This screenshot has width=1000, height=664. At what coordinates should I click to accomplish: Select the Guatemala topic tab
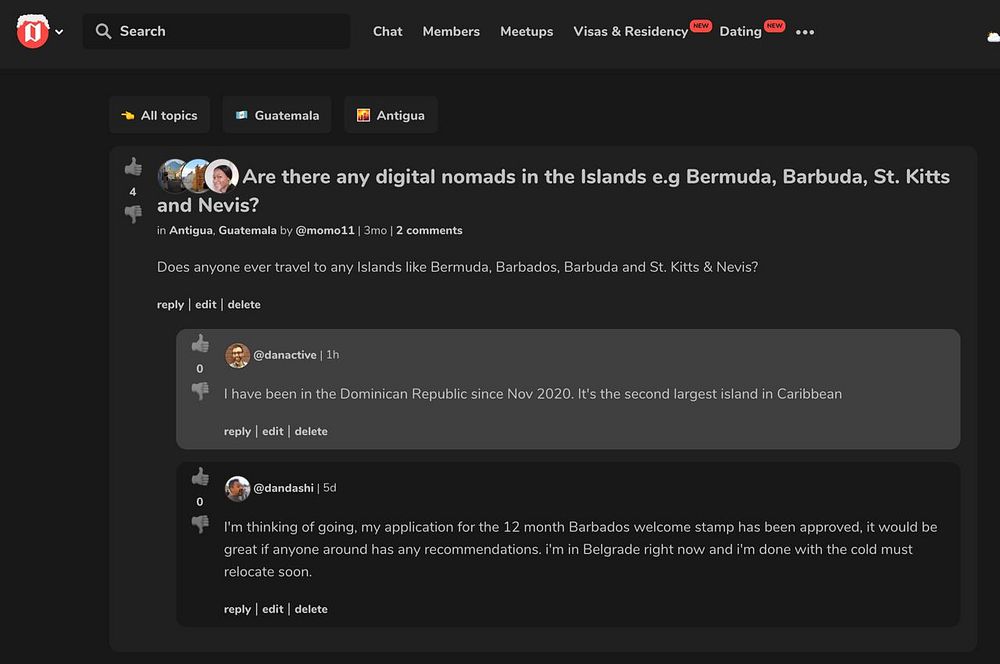point(277,115)
